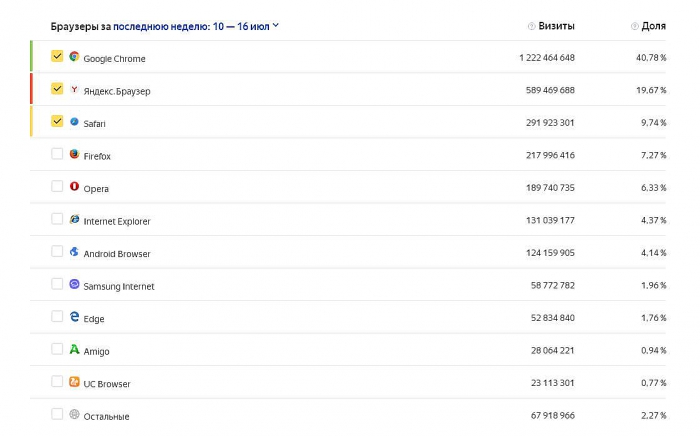
Task: Click the UC Browser icon
Action: [x=74, y=382]
